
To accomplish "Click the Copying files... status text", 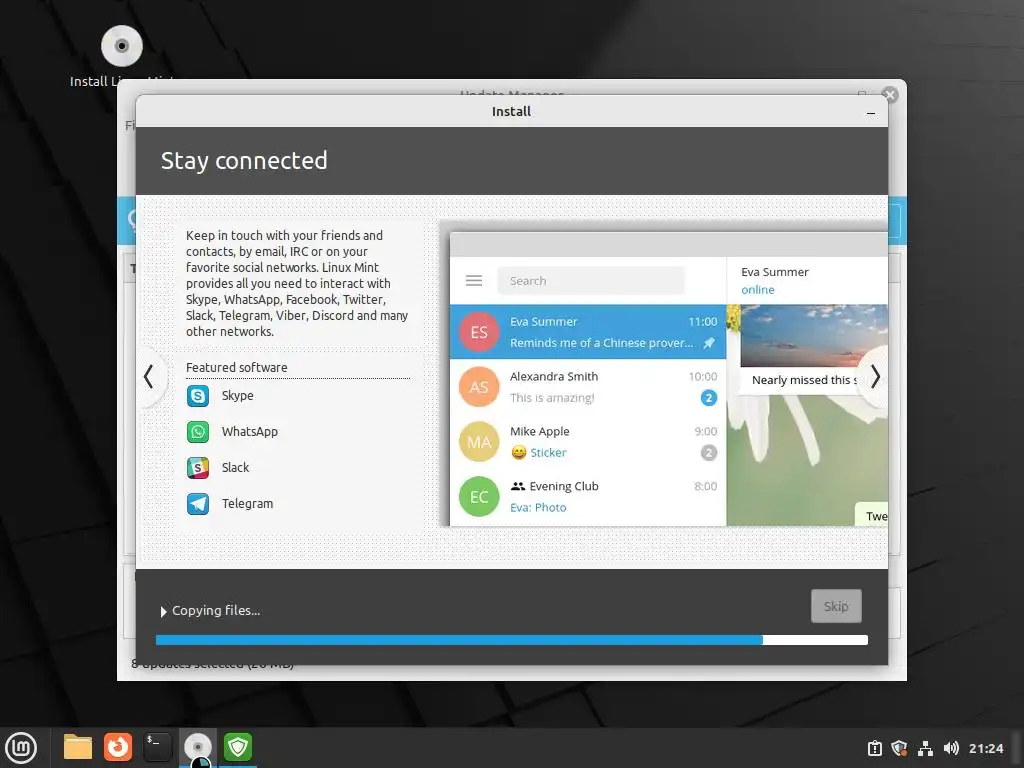I will click(x=216, y=611).
